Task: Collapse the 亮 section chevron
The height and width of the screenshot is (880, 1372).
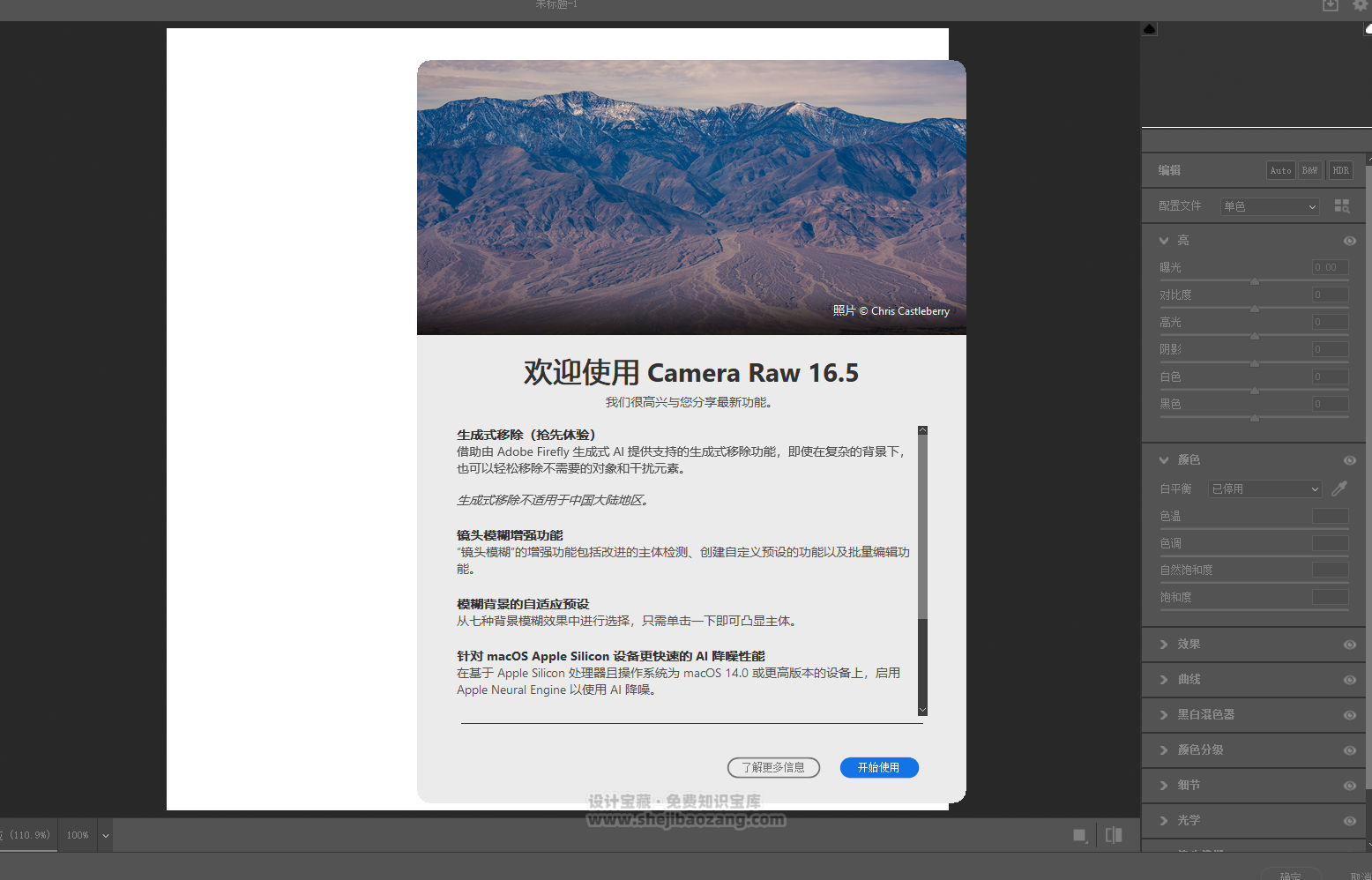Action: coord(1164,241)
